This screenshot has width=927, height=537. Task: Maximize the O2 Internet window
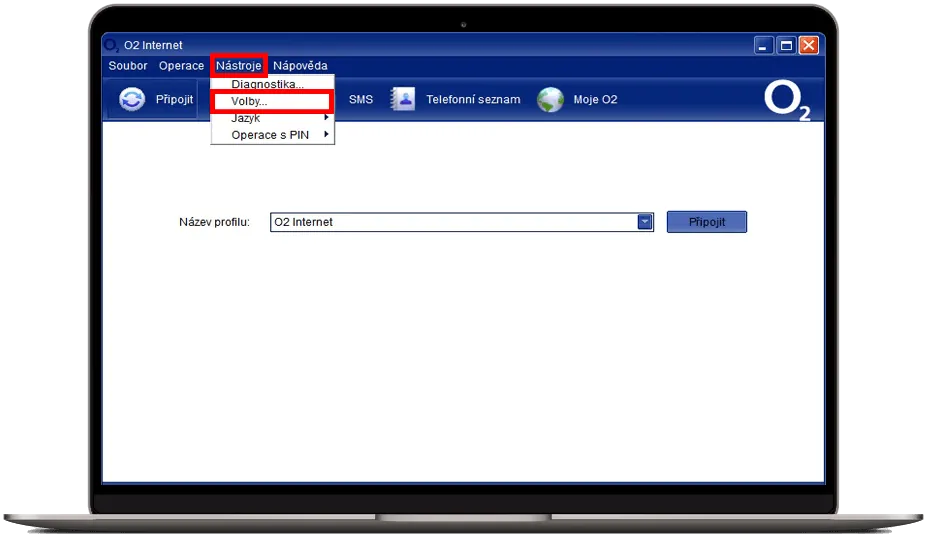786,45
